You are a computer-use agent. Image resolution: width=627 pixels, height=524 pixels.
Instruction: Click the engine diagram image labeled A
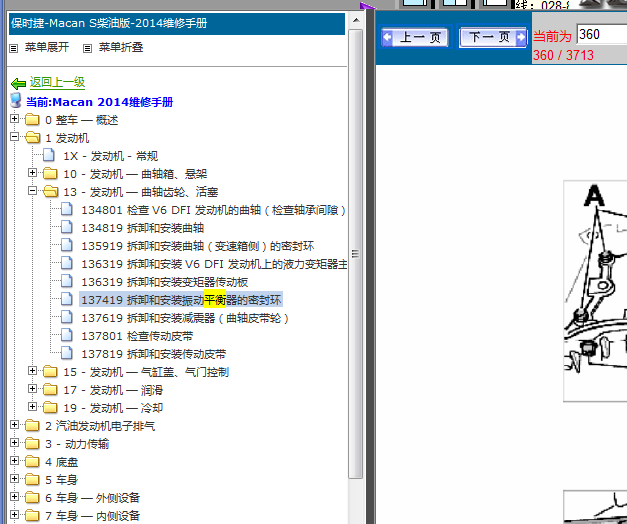click(595, 291)
